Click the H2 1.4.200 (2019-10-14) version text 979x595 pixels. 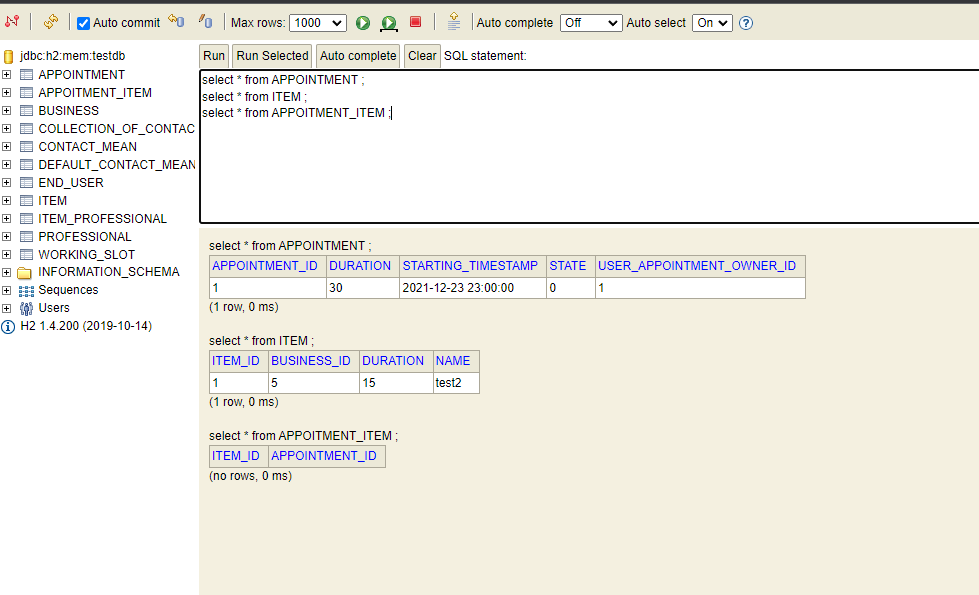click(x=86, y=326)
